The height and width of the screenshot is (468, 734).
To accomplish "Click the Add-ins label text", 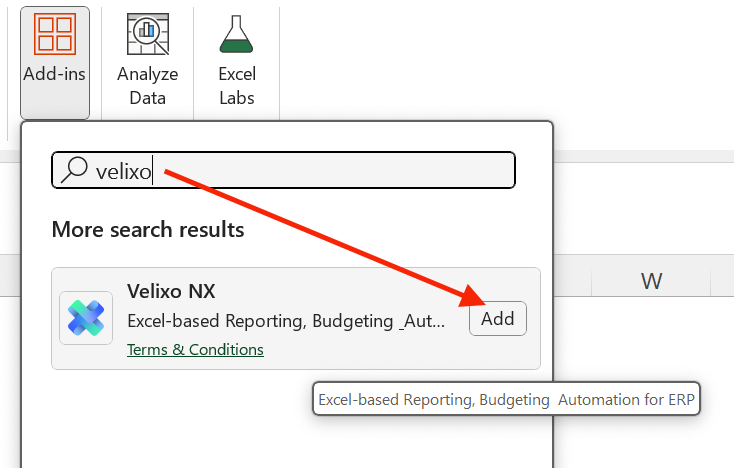I will pyautogui.click(x=54, y=74).
